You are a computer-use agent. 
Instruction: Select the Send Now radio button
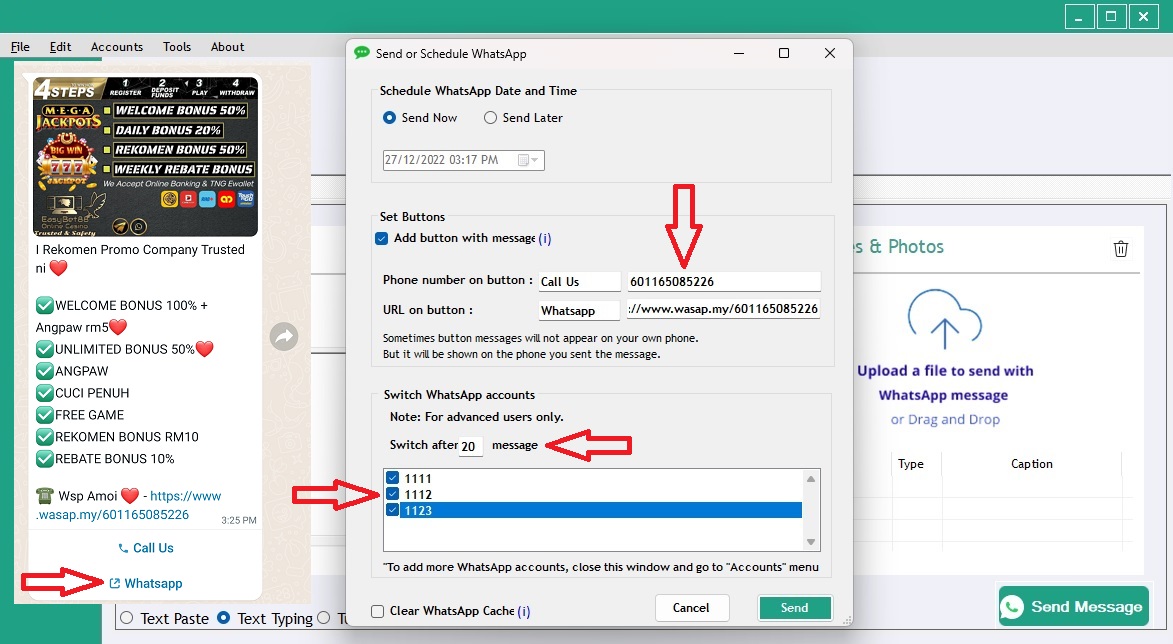[x=389, y=118]
